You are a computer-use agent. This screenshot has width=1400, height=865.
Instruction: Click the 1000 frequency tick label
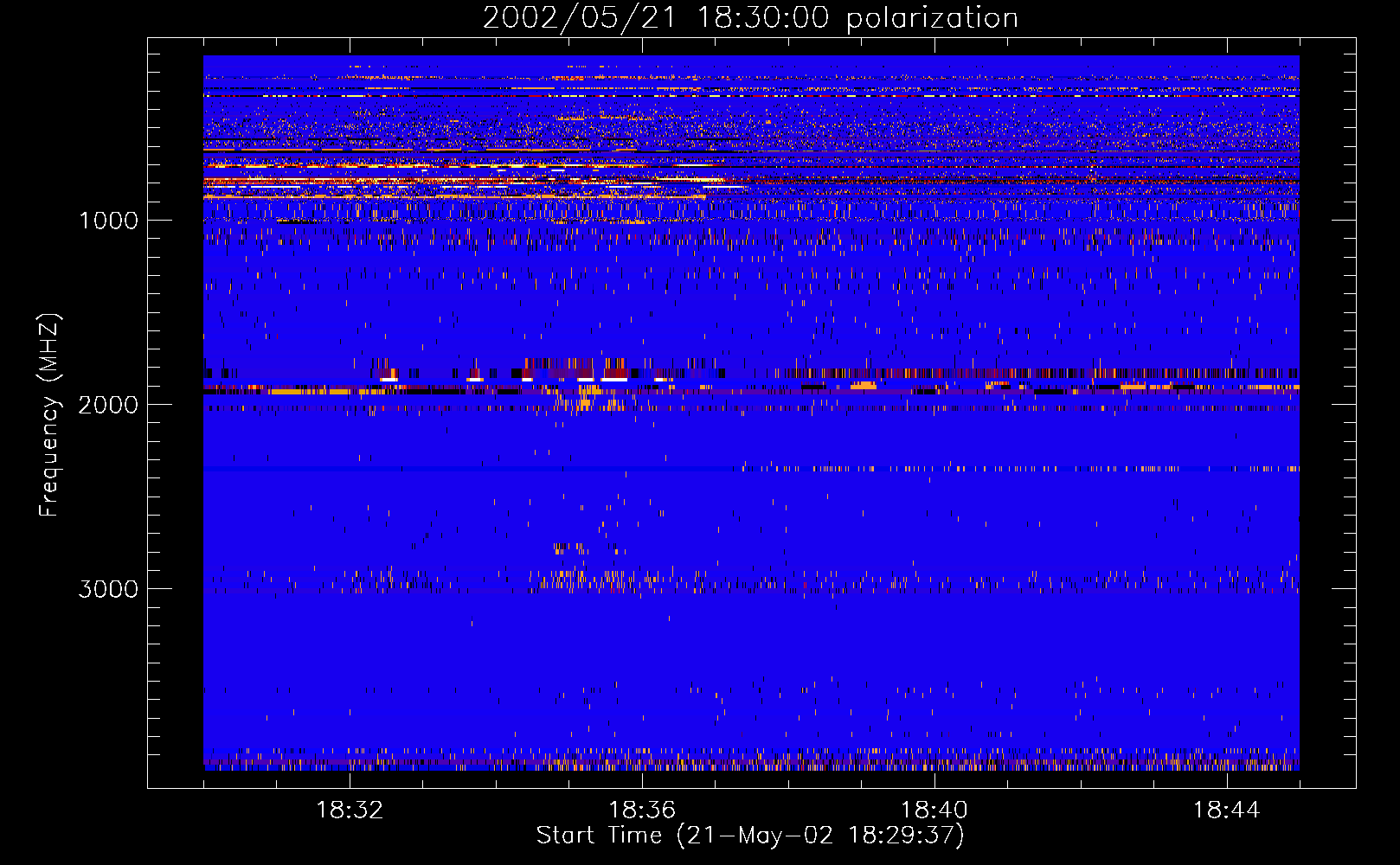pos(108,221)
